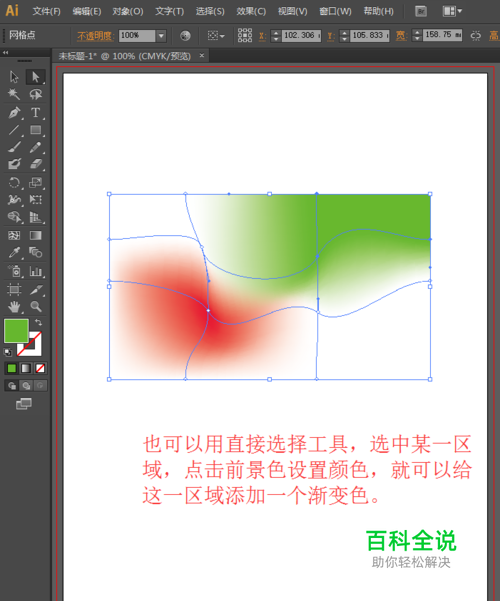Select the Blend tool
500x601 pixels.
(x=36, y=252)
